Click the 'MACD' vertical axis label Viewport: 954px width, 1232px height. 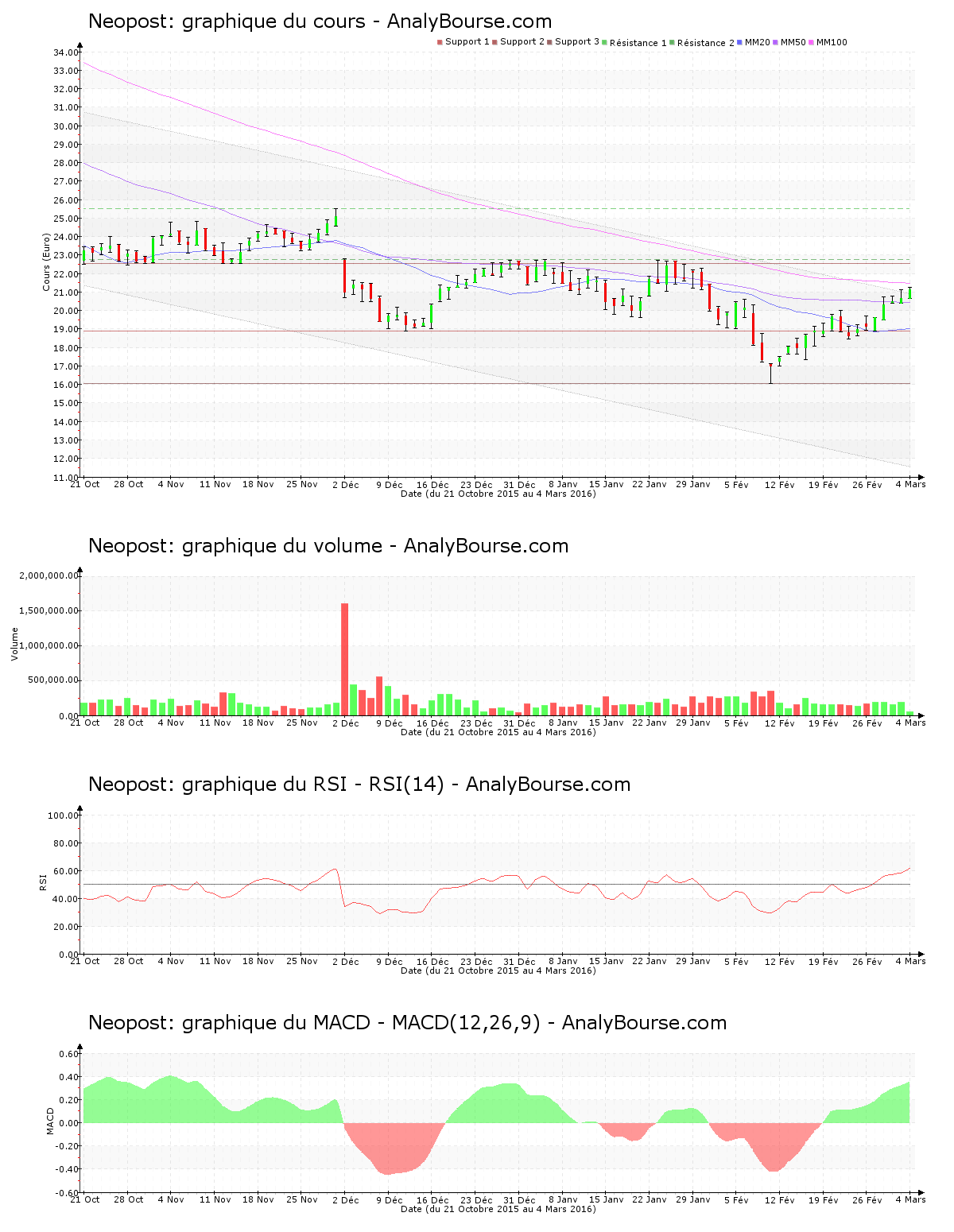coord(49,1121)
